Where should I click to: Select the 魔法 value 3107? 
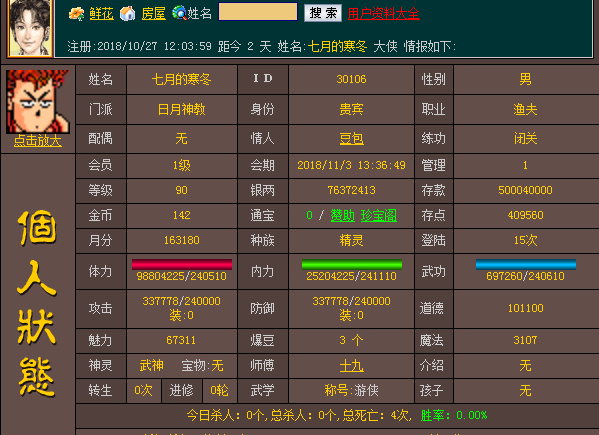coord(526,340)
